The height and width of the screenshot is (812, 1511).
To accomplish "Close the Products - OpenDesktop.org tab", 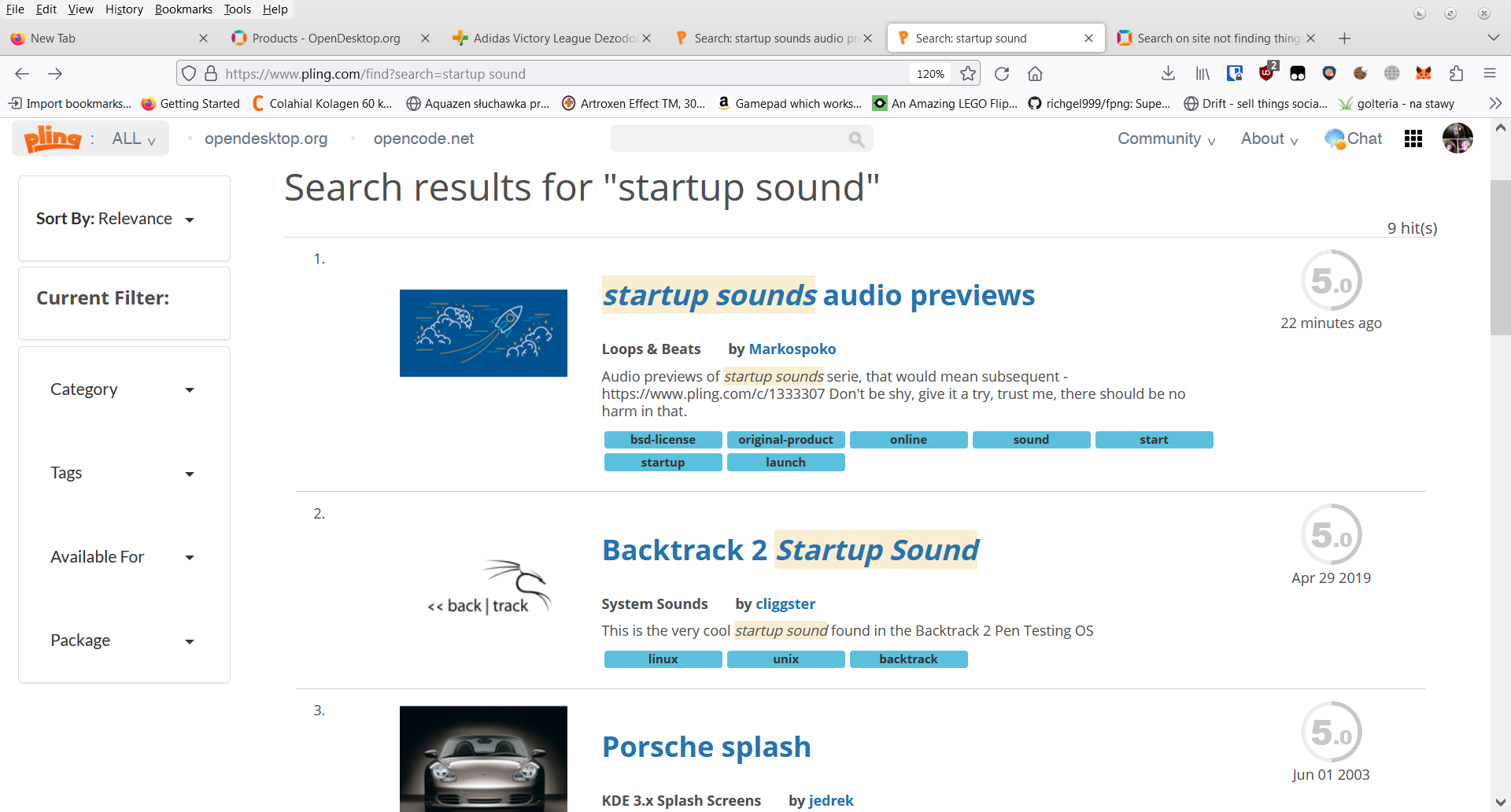I will (425, 38).
